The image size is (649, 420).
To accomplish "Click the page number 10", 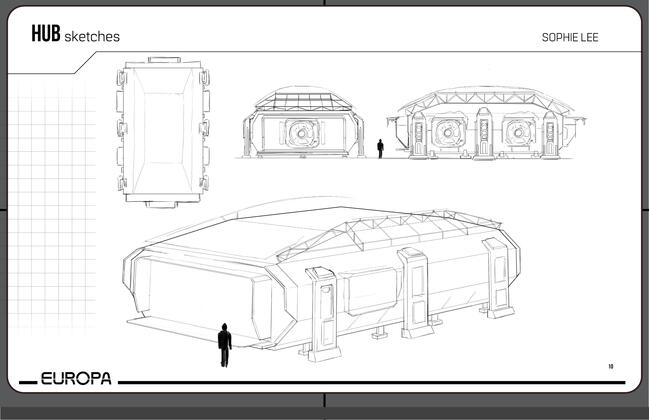I will coord(610,366).
